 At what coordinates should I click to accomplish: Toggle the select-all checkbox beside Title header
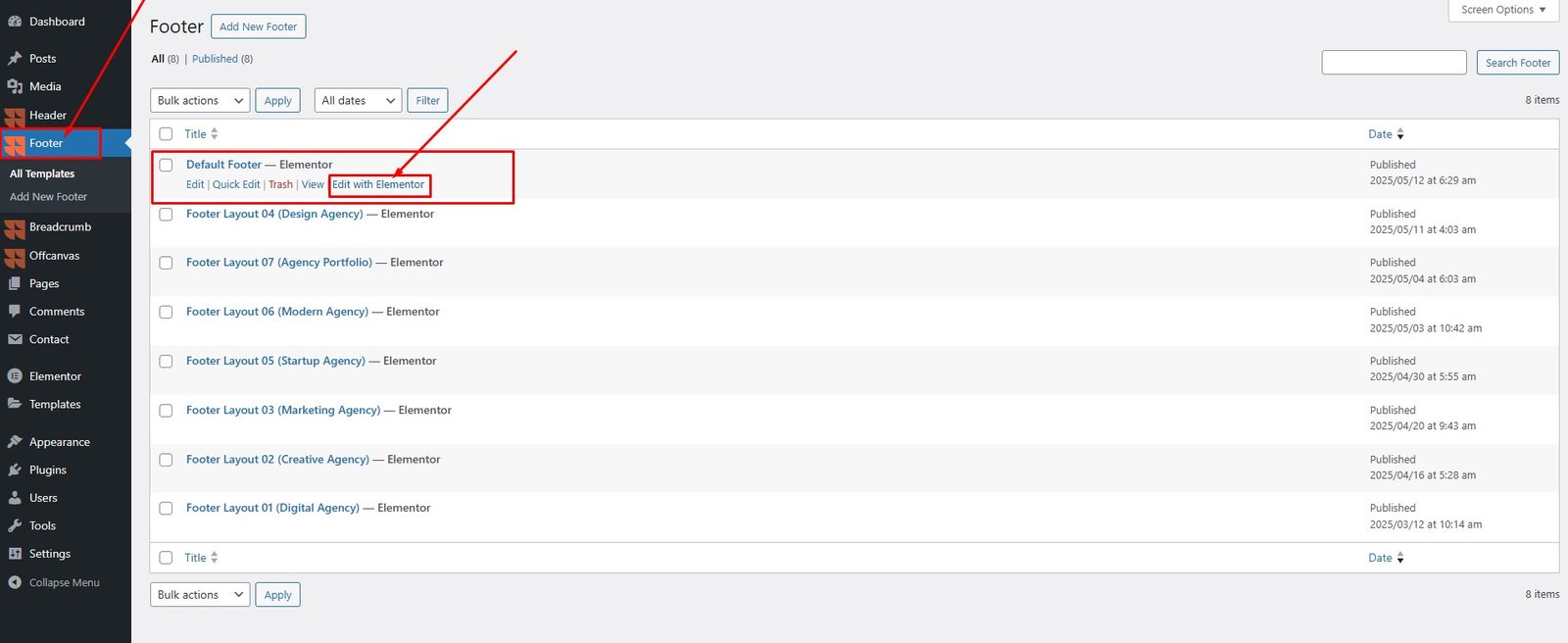tap(166, 134)
